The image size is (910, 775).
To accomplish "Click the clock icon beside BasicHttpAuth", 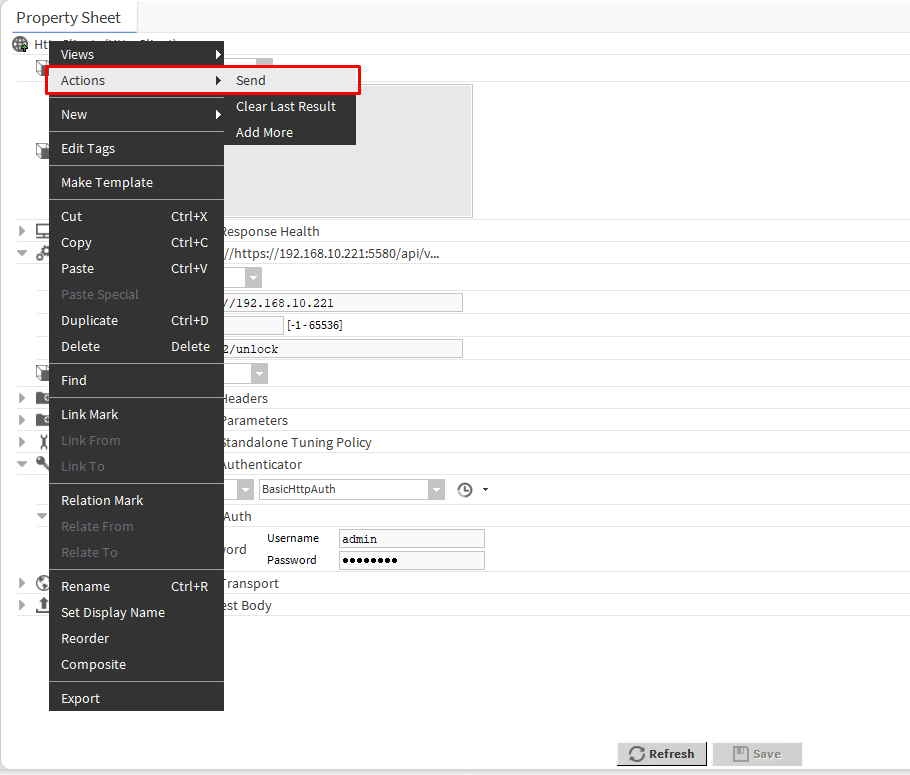I will click(465, 490).
